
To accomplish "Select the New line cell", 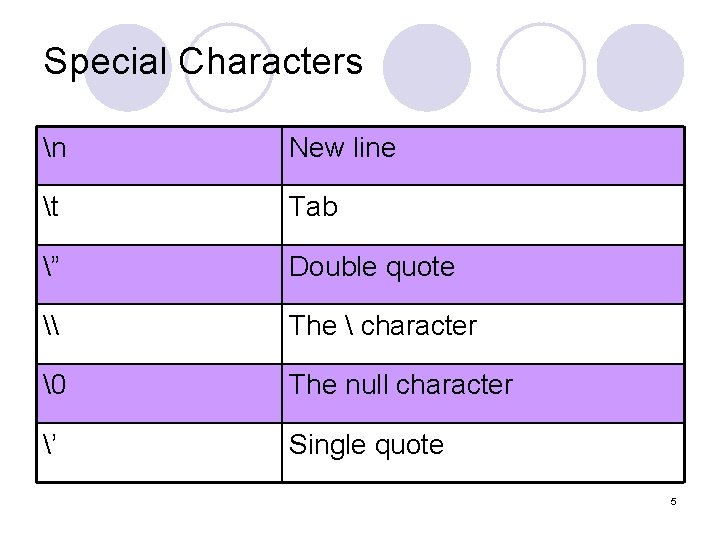I will (483, 156).
